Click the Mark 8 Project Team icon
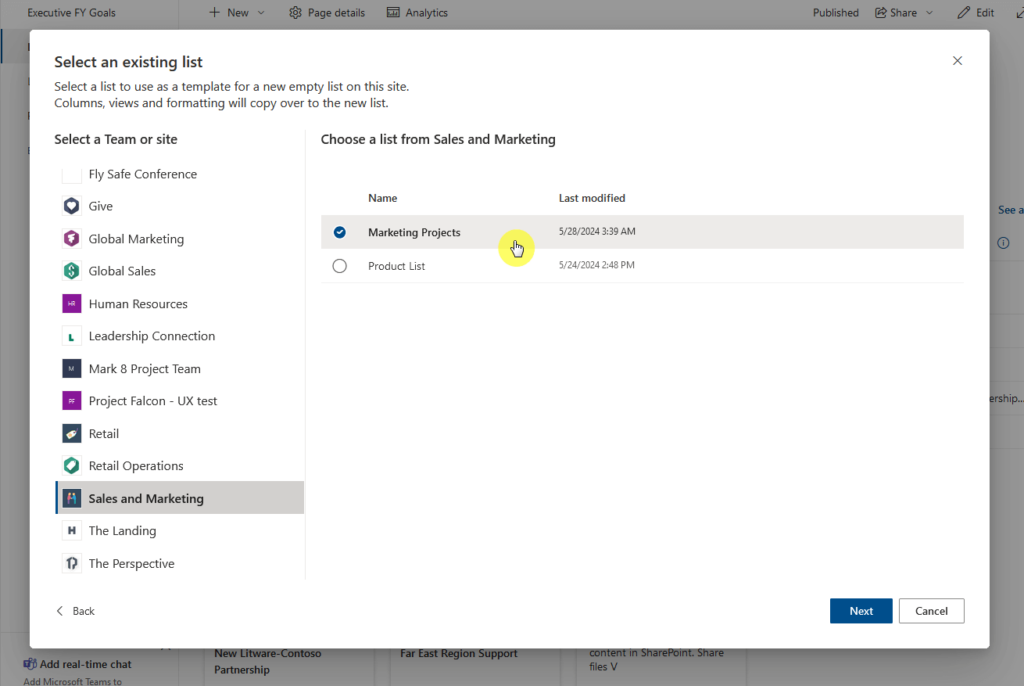The image size is (1024, 686). [71, 368]
